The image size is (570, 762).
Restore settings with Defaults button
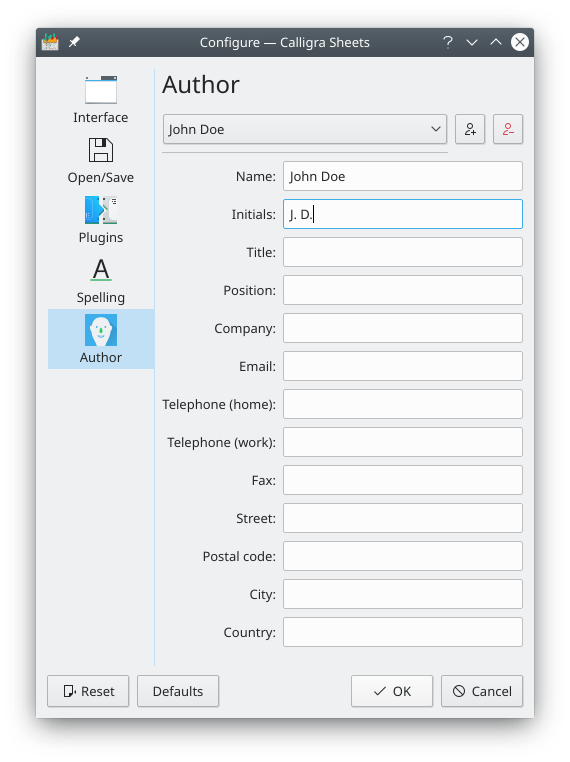coord(178,691)
